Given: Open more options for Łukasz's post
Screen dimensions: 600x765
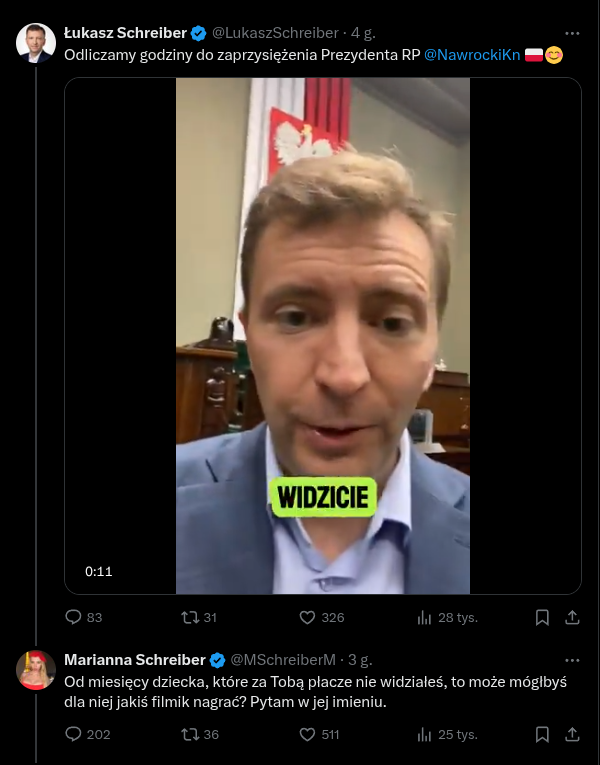Looking at the screenshot, I should tap(572, 32).
